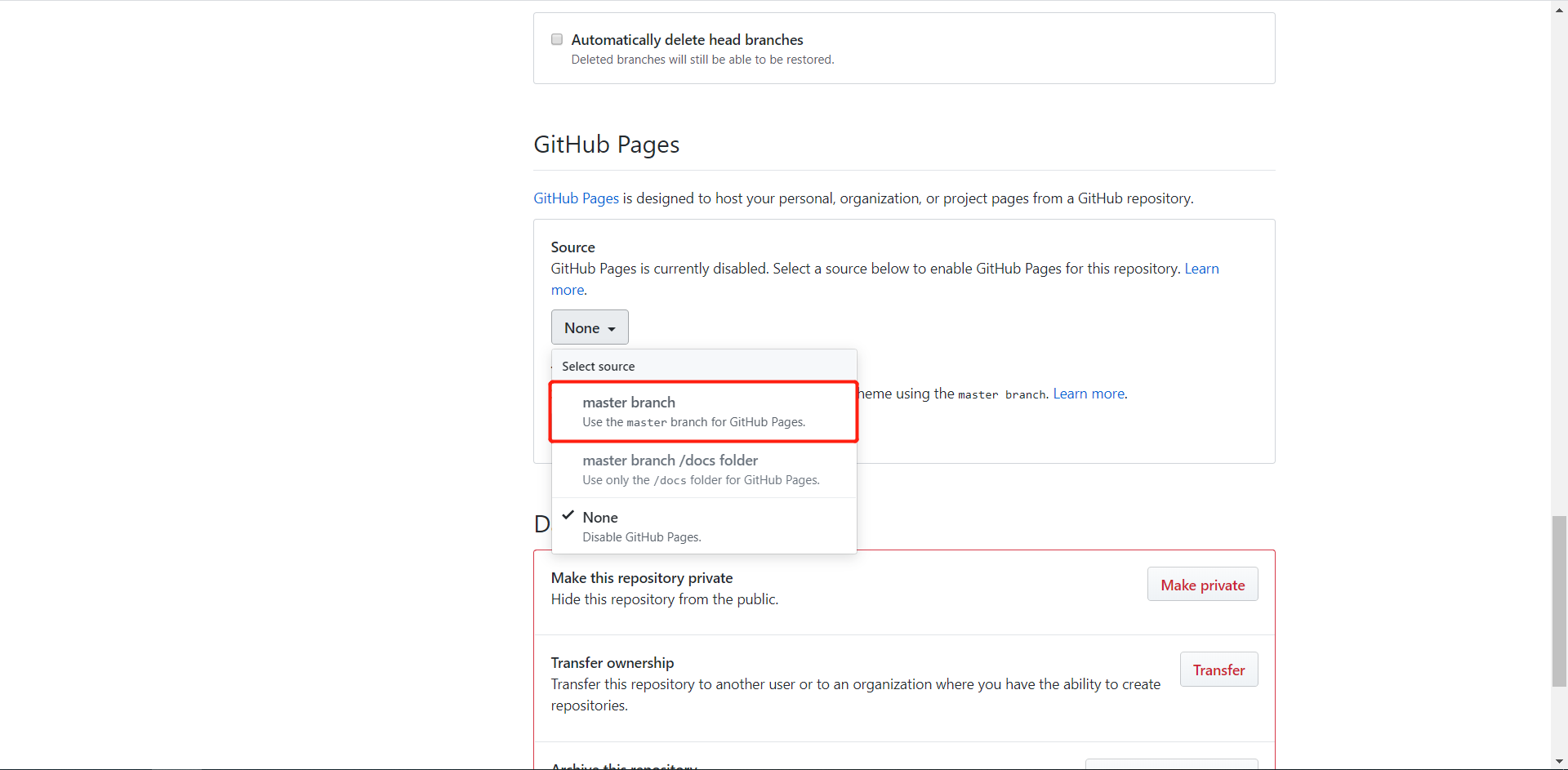Screen dimensions: 1568x770
Task: Follow the Learn more link under Source
Action: pos(1201,269)
